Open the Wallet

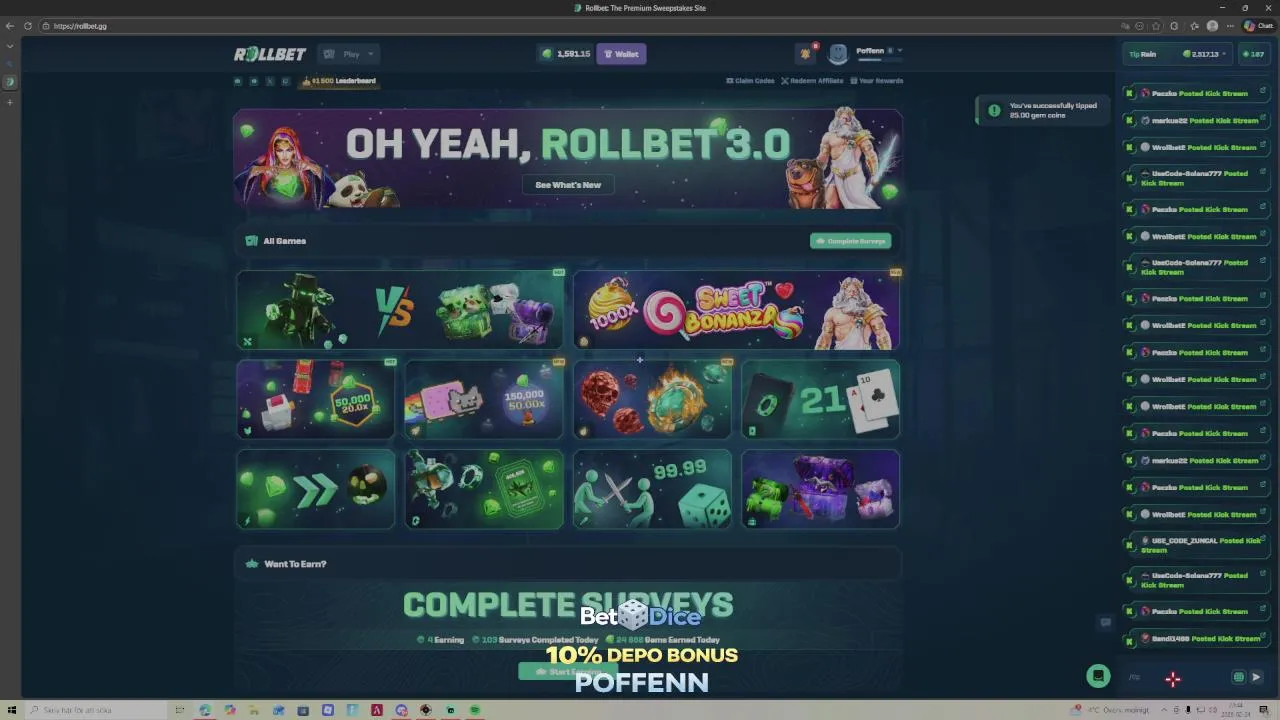(x=621, y=54)
